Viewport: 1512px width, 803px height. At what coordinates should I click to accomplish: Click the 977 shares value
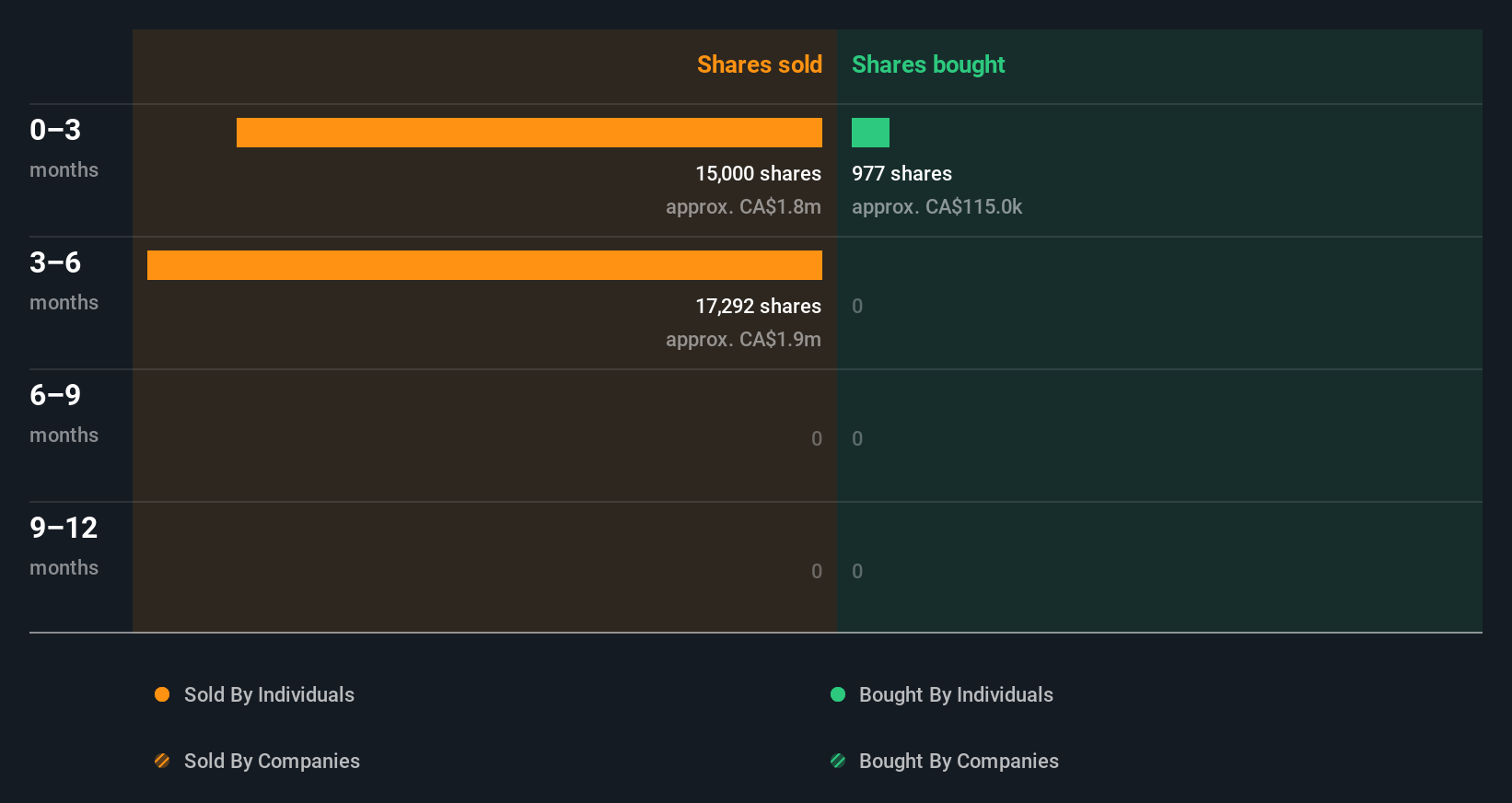click(x=901, y=173)
